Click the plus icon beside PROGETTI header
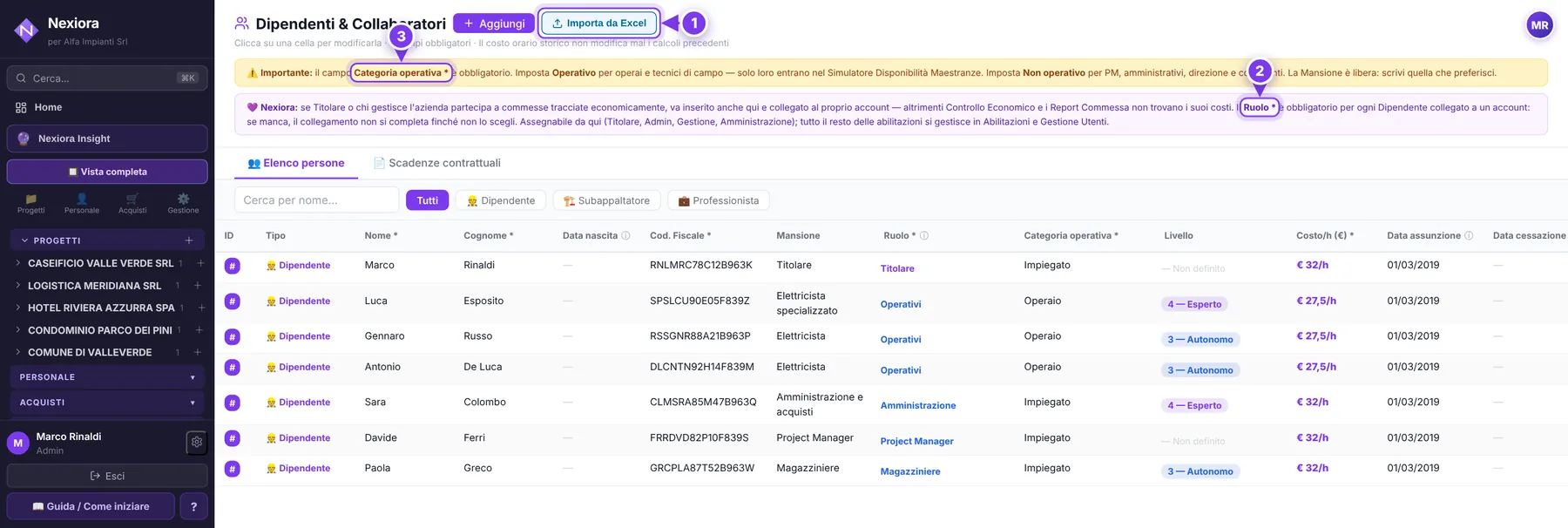Screen dimensions: 1568x528 point(189,240)
